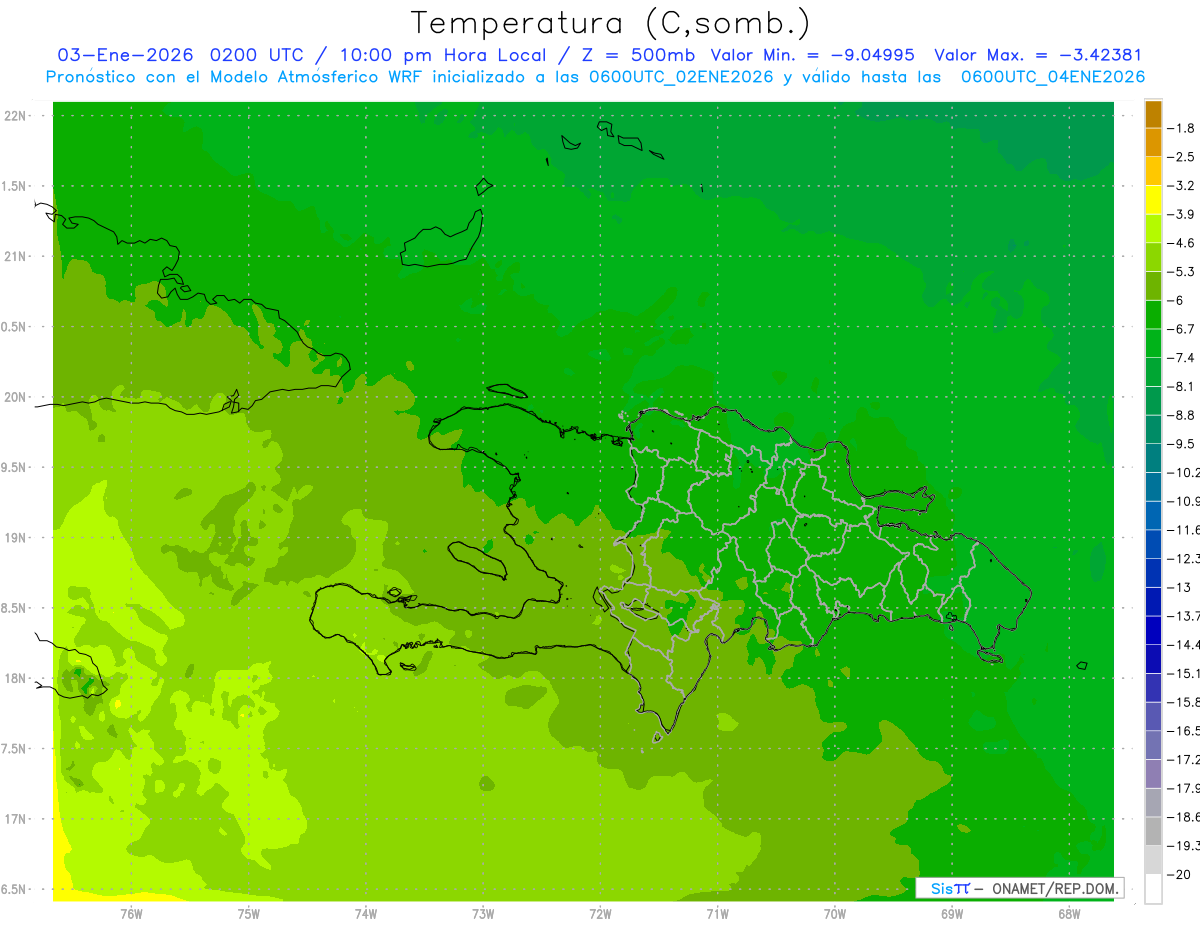
Task: Pick the orange swatch between -1.8 and -2.5
Action: (x=1153, y=142)
